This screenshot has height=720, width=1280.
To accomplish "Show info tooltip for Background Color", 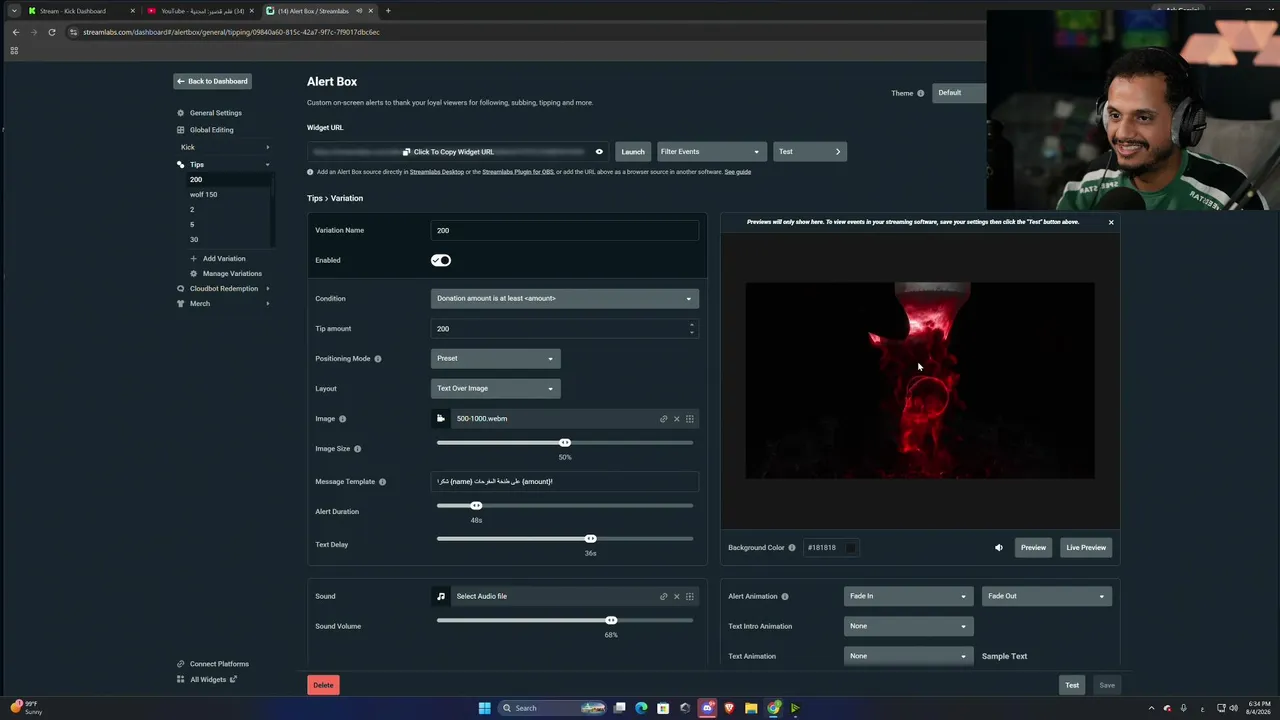I will coord(792,548).
